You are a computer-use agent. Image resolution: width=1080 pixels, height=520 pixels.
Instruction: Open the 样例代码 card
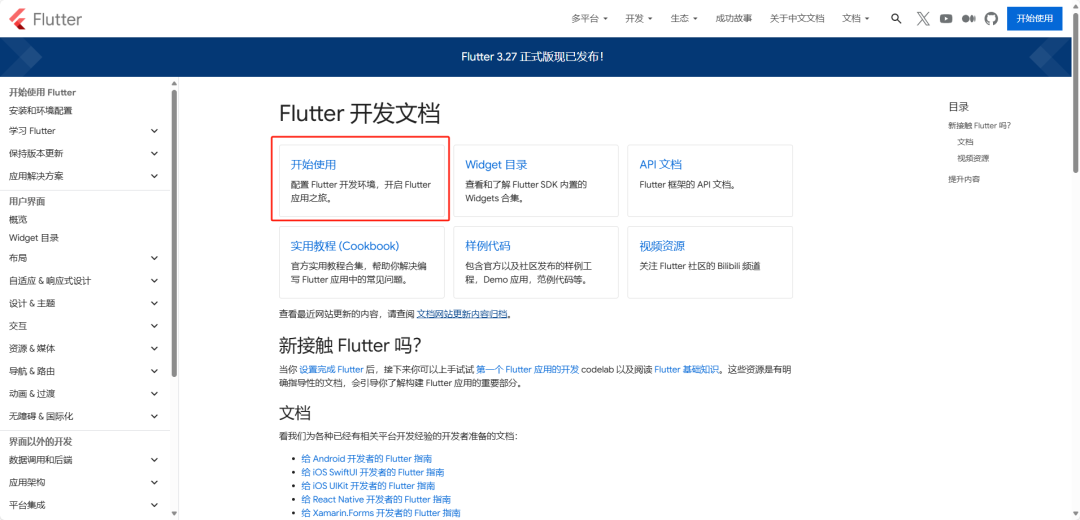coord(536,262)
